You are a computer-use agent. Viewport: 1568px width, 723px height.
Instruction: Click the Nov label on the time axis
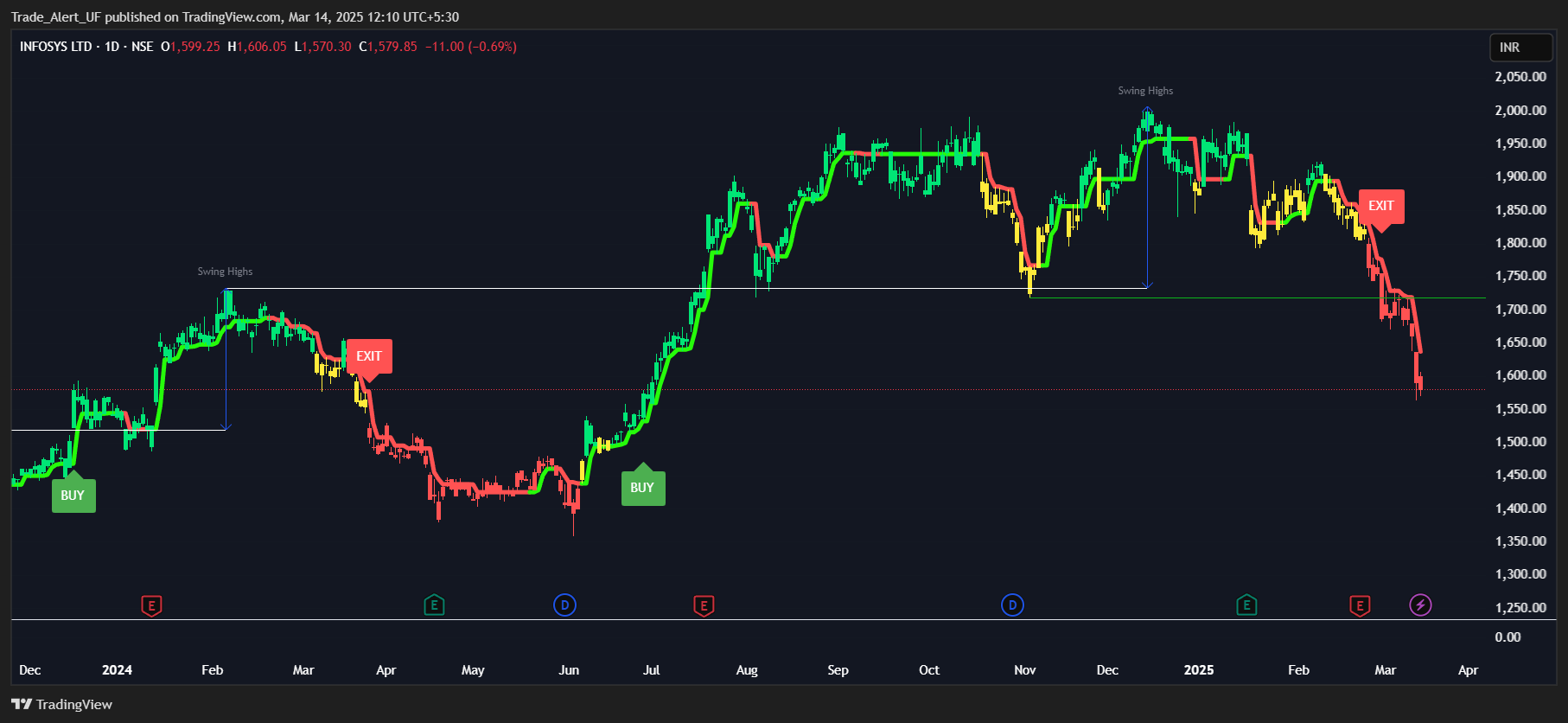coord(1025,670)
